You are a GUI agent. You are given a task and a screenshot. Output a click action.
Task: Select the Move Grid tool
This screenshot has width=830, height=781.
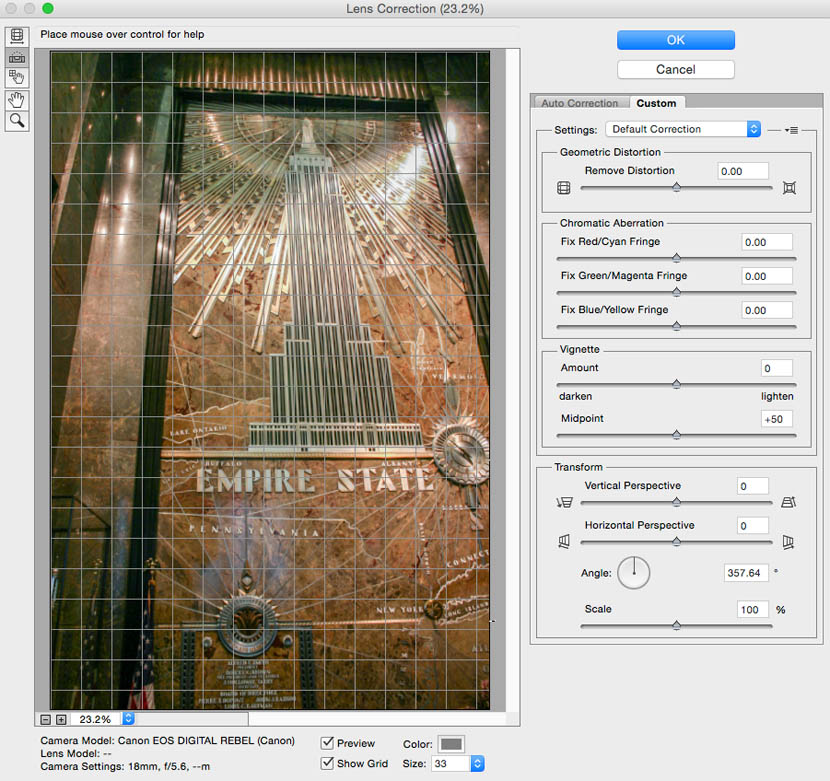17,78
